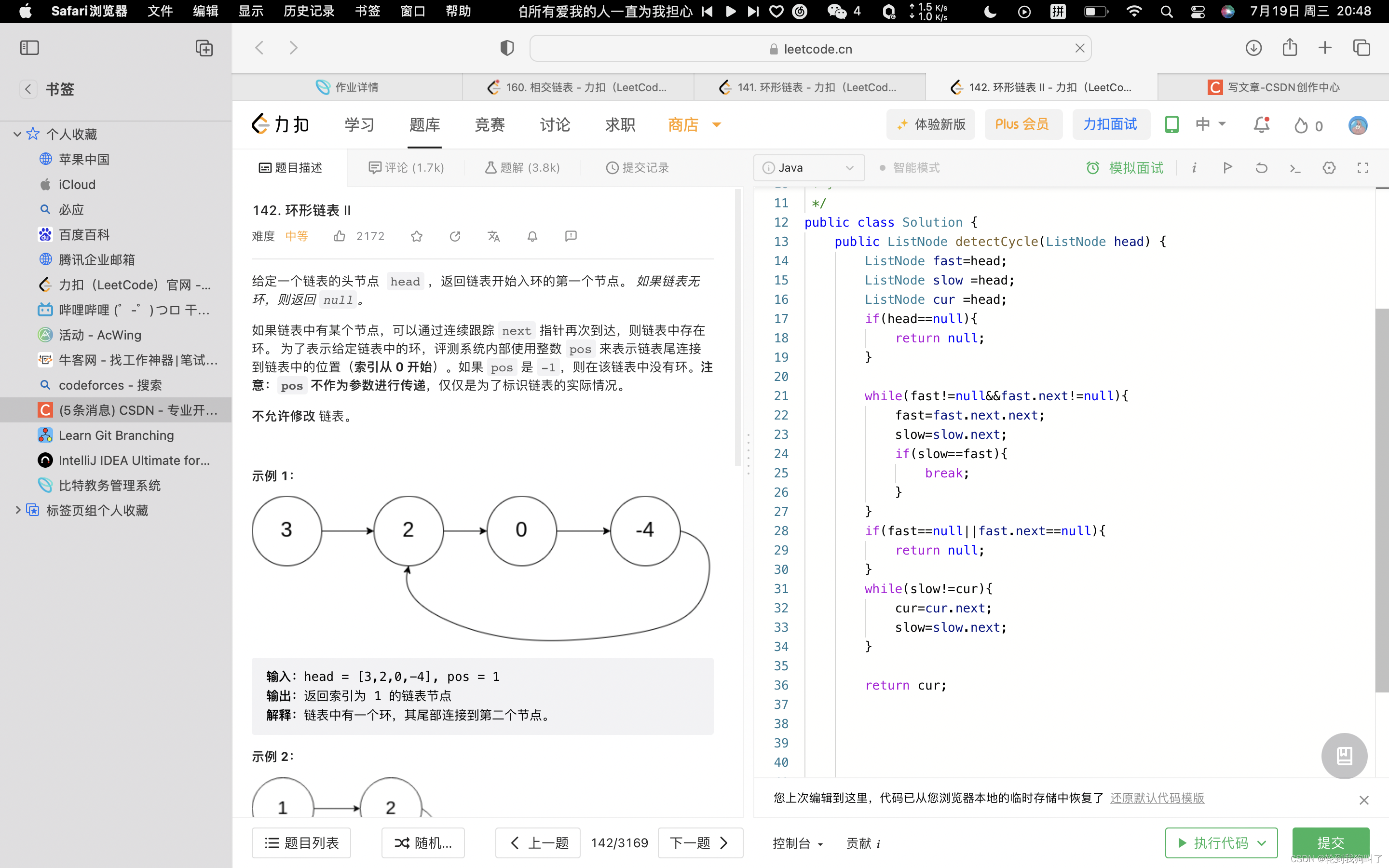Click the description panel scrollbar

coord(739,327)
